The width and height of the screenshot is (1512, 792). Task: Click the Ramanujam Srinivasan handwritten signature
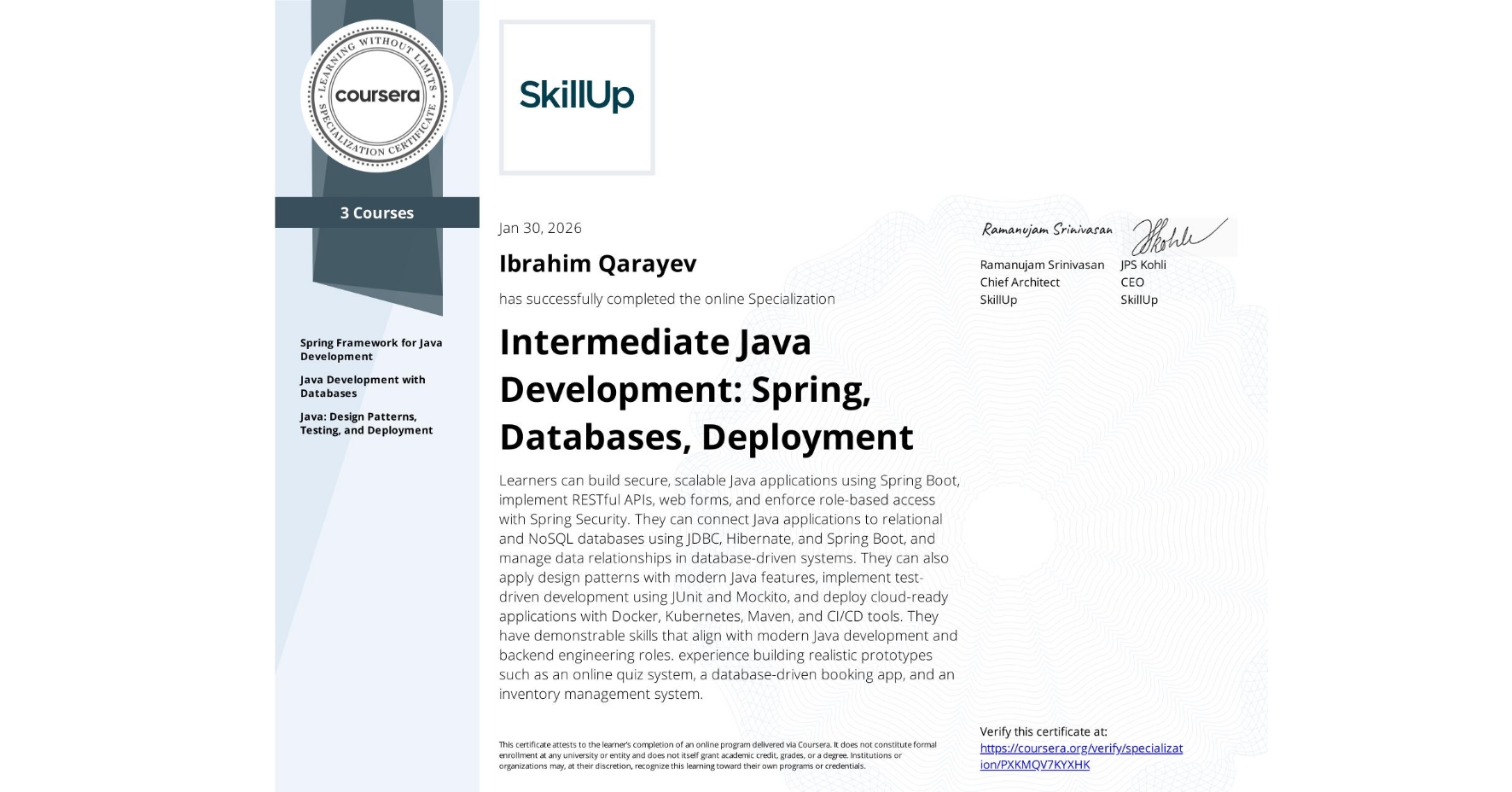coord(1047,230)
